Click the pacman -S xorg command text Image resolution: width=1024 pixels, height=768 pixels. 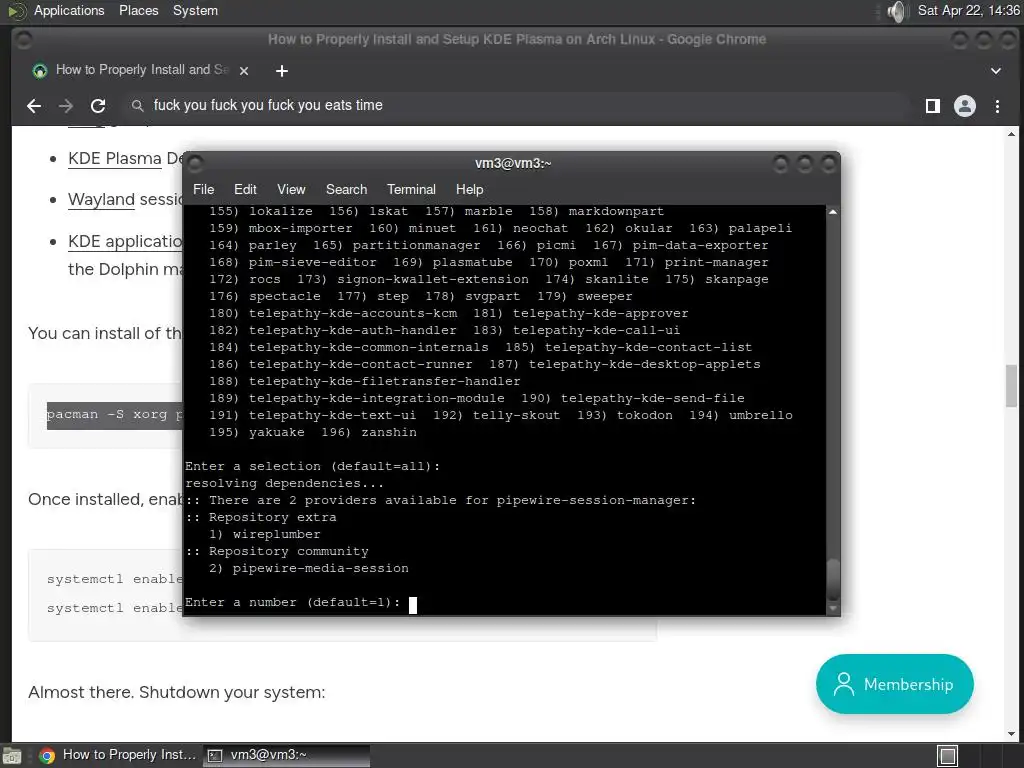(114, 415)
